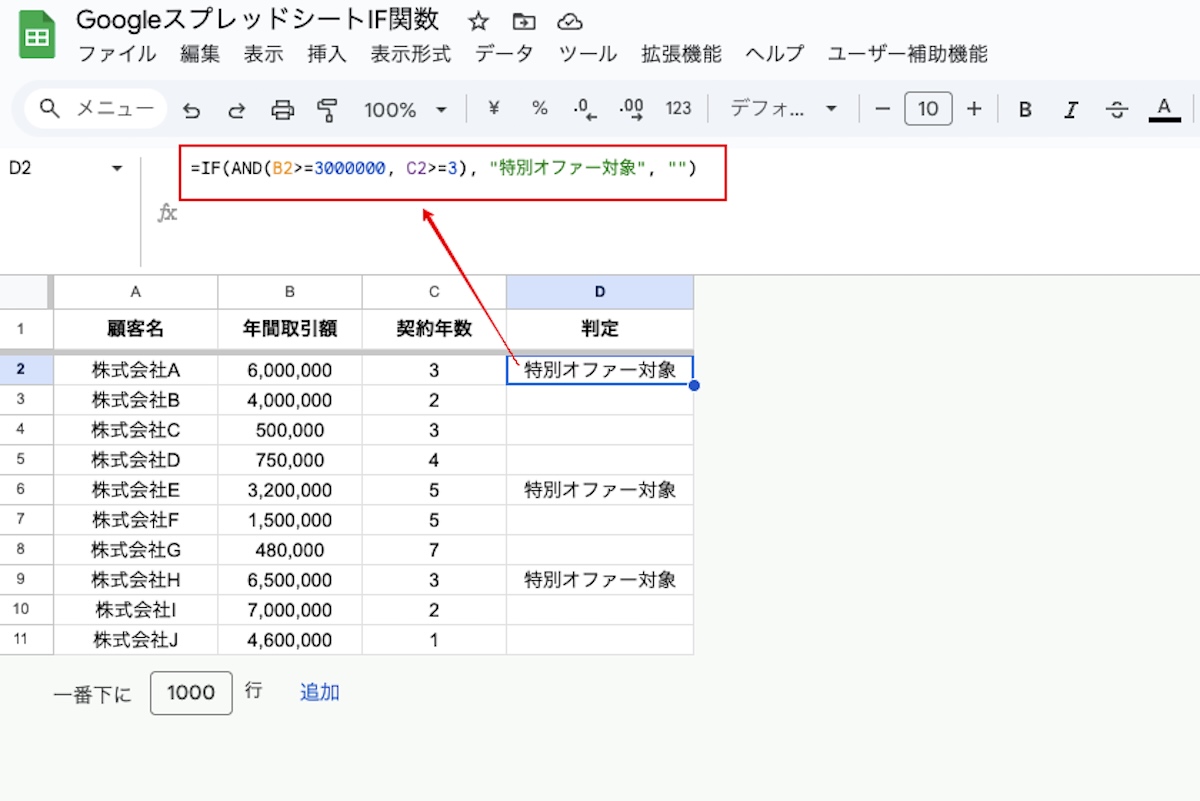1200x801 pixels.
Task: Select cell with value 3,200,000
Action: point(290,490)
